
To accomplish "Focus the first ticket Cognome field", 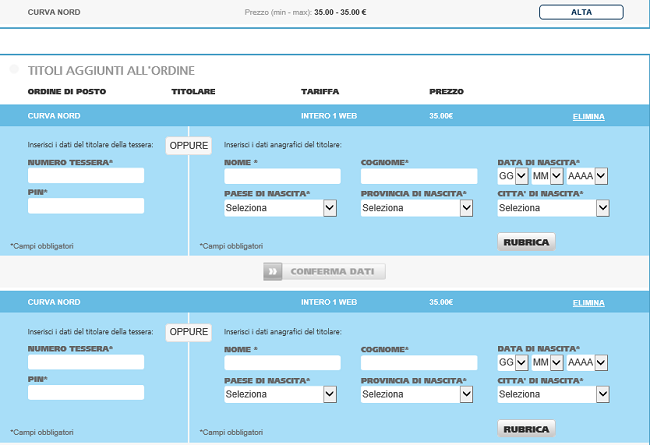I will 419,176.
